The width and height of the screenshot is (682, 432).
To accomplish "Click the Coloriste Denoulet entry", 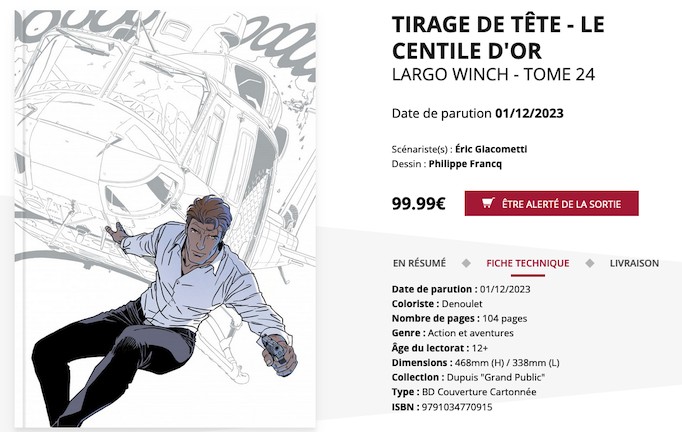I will tap(437, 304).
